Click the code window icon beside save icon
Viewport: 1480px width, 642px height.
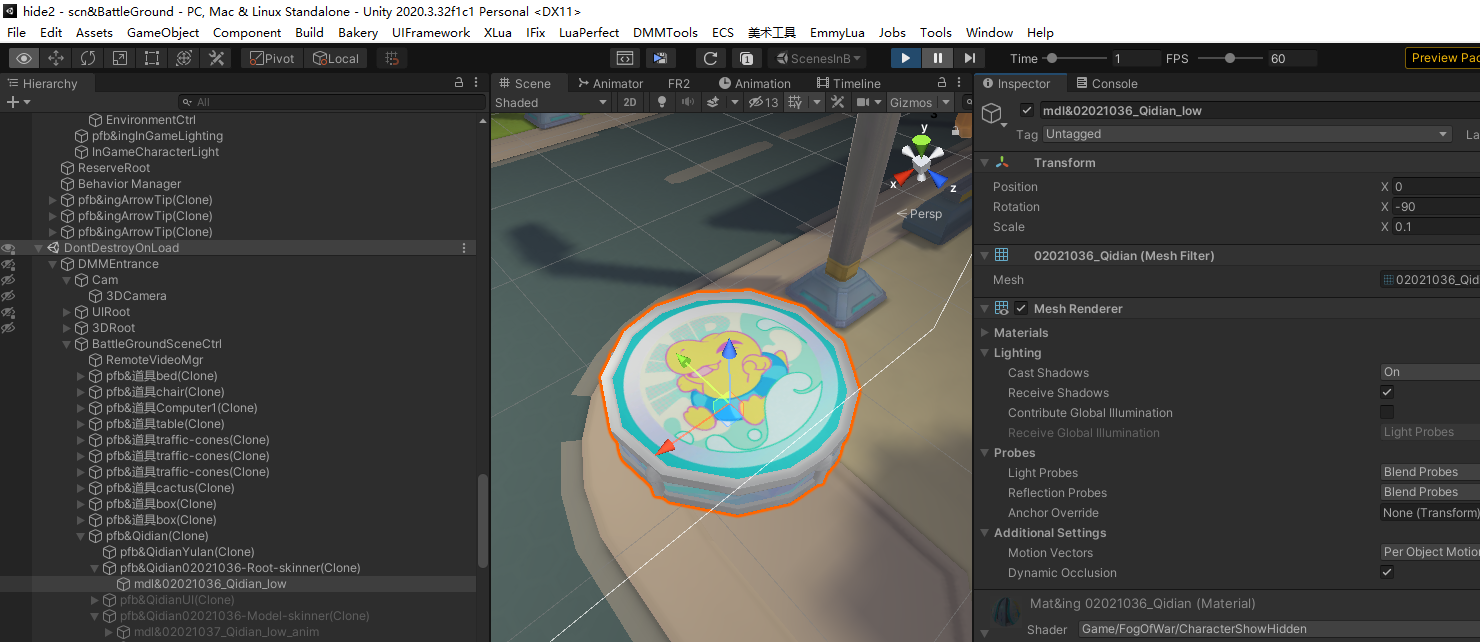point(625,58)
